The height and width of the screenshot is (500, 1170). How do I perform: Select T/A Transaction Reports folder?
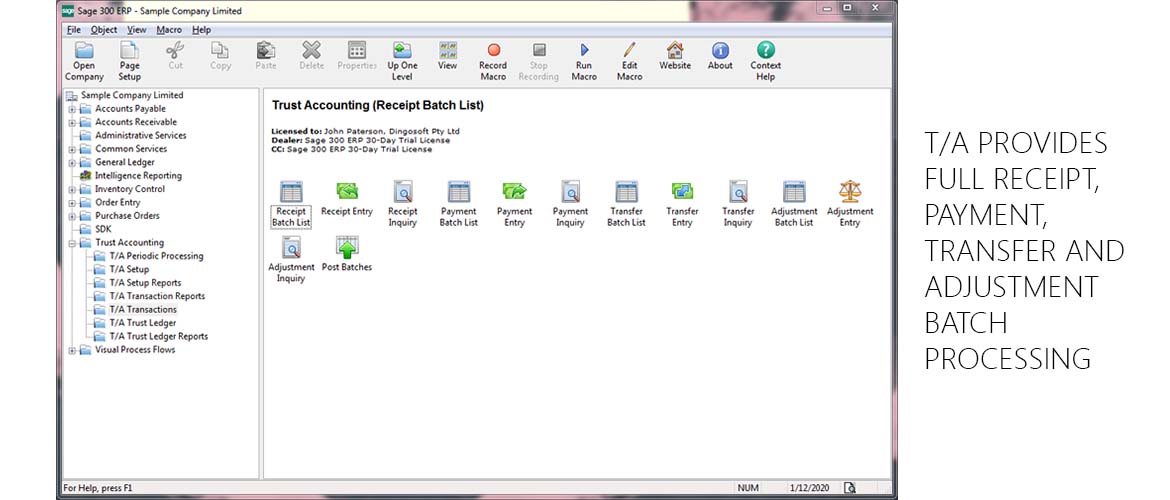[157, 296]
